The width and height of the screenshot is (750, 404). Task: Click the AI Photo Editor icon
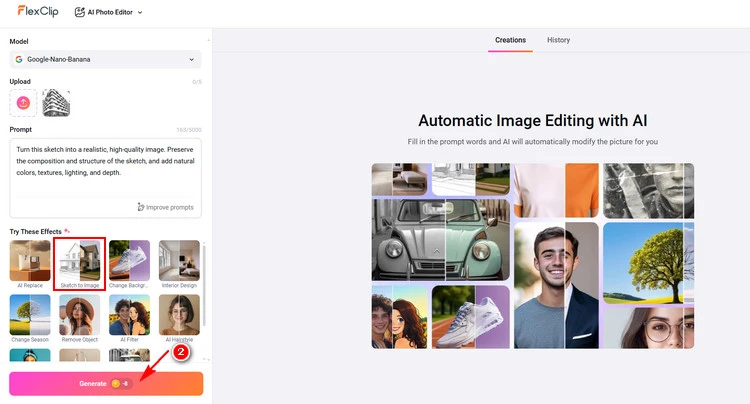click(x=79, y=12)
